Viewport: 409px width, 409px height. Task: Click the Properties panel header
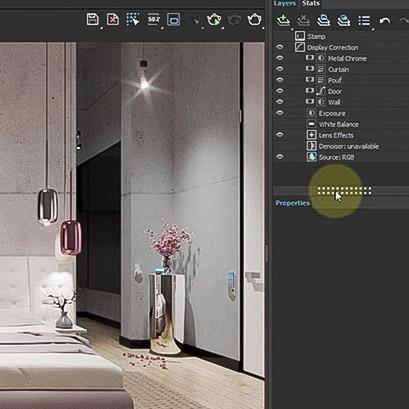pos(292,203)
